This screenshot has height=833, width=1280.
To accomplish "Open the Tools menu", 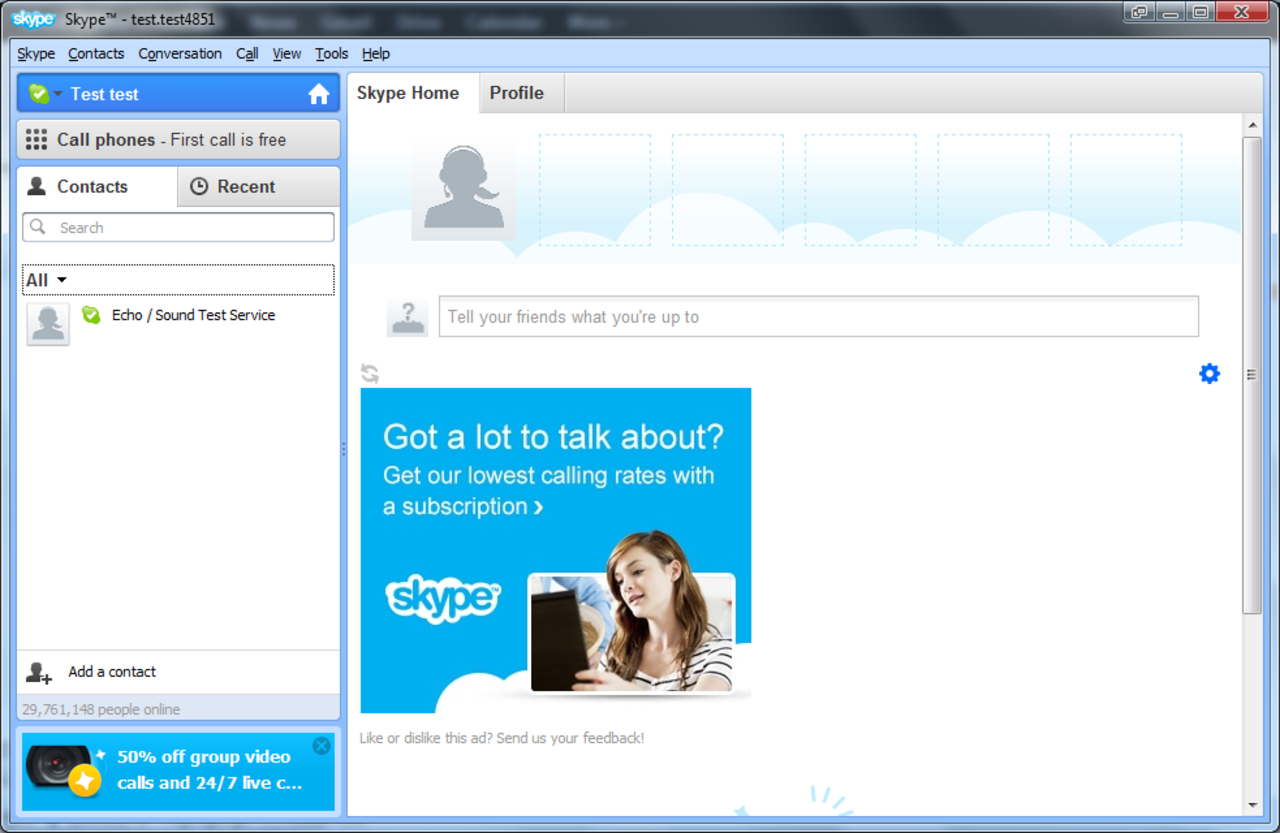I will pyautogui.click(x=331, y=53).
